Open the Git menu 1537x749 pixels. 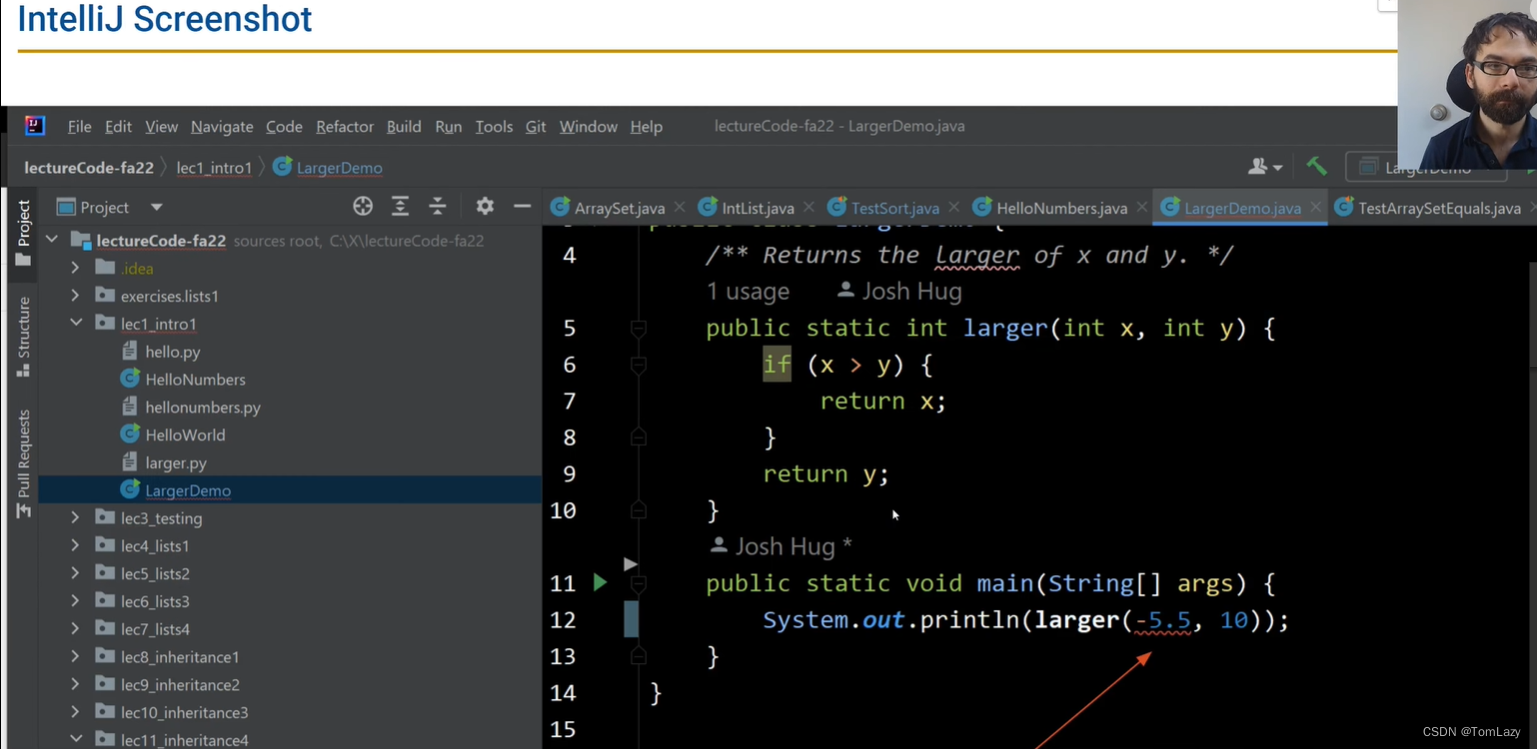pyautogui.click(x=536, y=127)
